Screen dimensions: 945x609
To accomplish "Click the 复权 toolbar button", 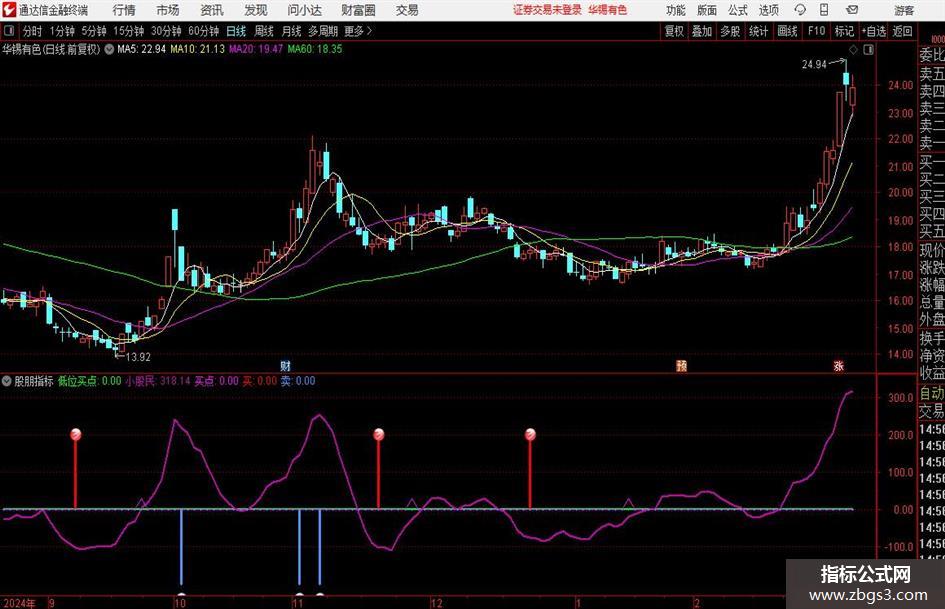I will coord(674,31).
